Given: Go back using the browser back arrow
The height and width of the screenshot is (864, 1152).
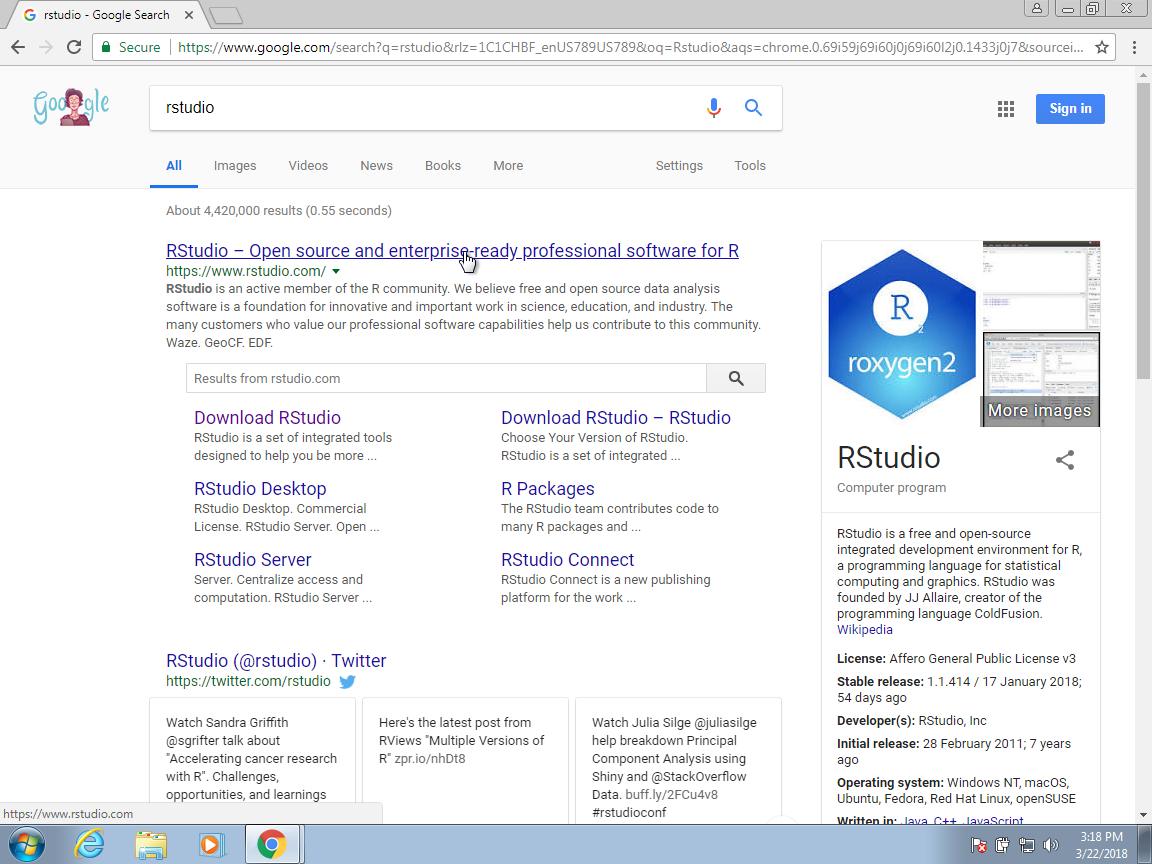Looking at the screenshot, I should (18, 47).
